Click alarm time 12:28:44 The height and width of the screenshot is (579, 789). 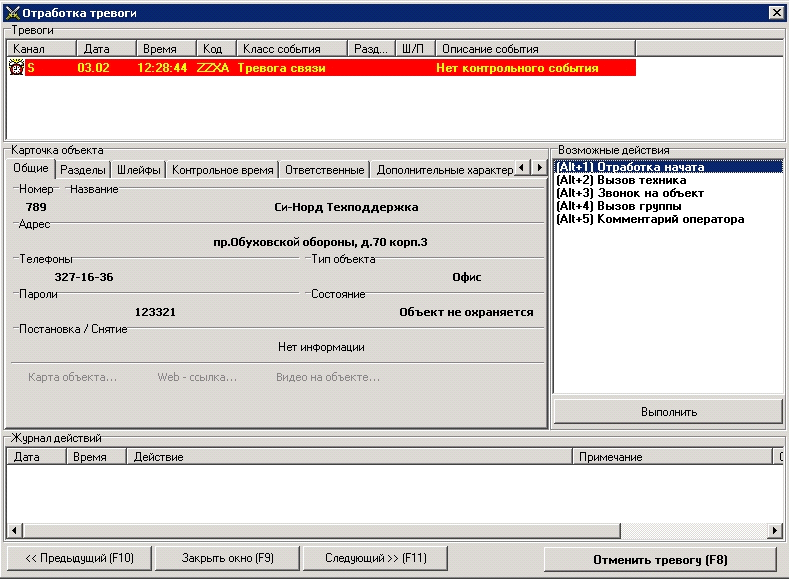pyautogui.click(x=162, y=68)
